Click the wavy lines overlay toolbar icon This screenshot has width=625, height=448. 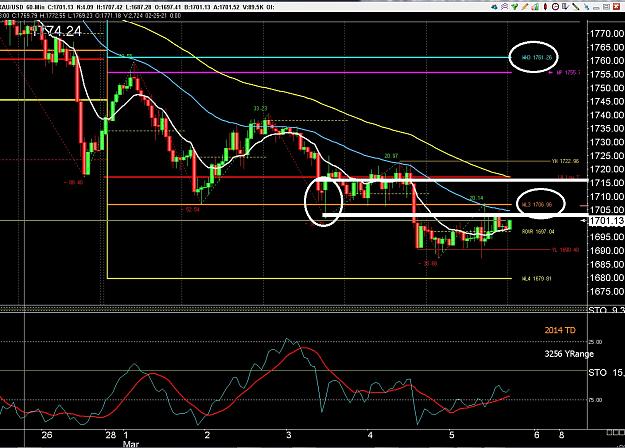pyautogui.click(x=505, y=7)
